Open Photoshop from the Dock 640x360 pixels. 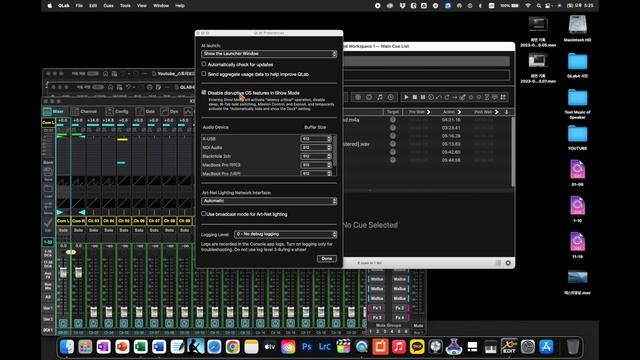point(306,347)
